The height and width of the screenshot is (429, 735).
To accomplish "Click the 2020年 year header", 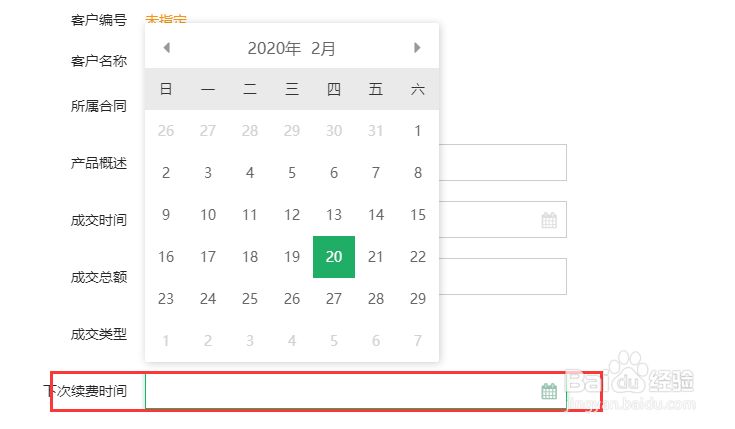I will point(274,48).
